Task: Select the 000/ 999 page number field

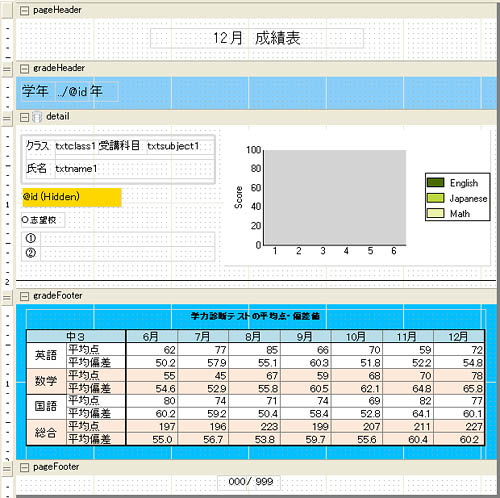Action: tap(249, 482)
